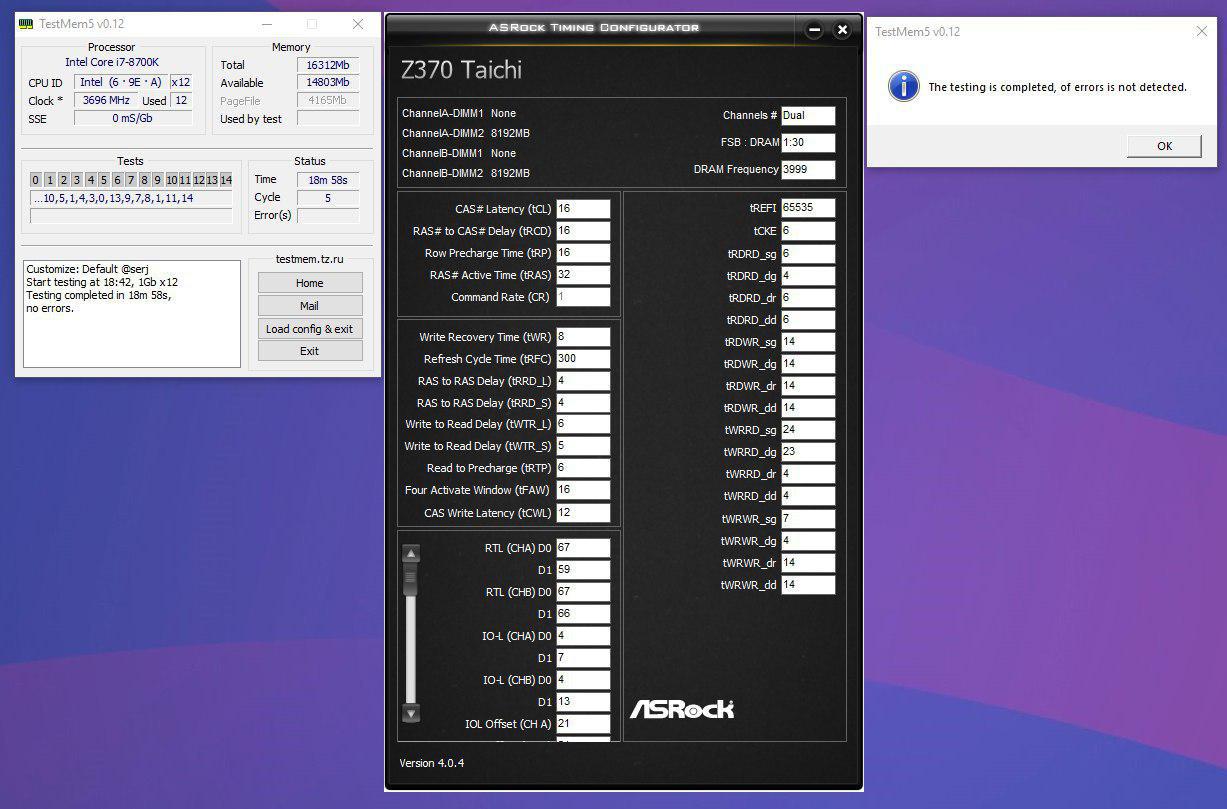The width and height of the screenshot is (1227, 809).
Task: Click the TestMem5 log text box
Action: 132,314
